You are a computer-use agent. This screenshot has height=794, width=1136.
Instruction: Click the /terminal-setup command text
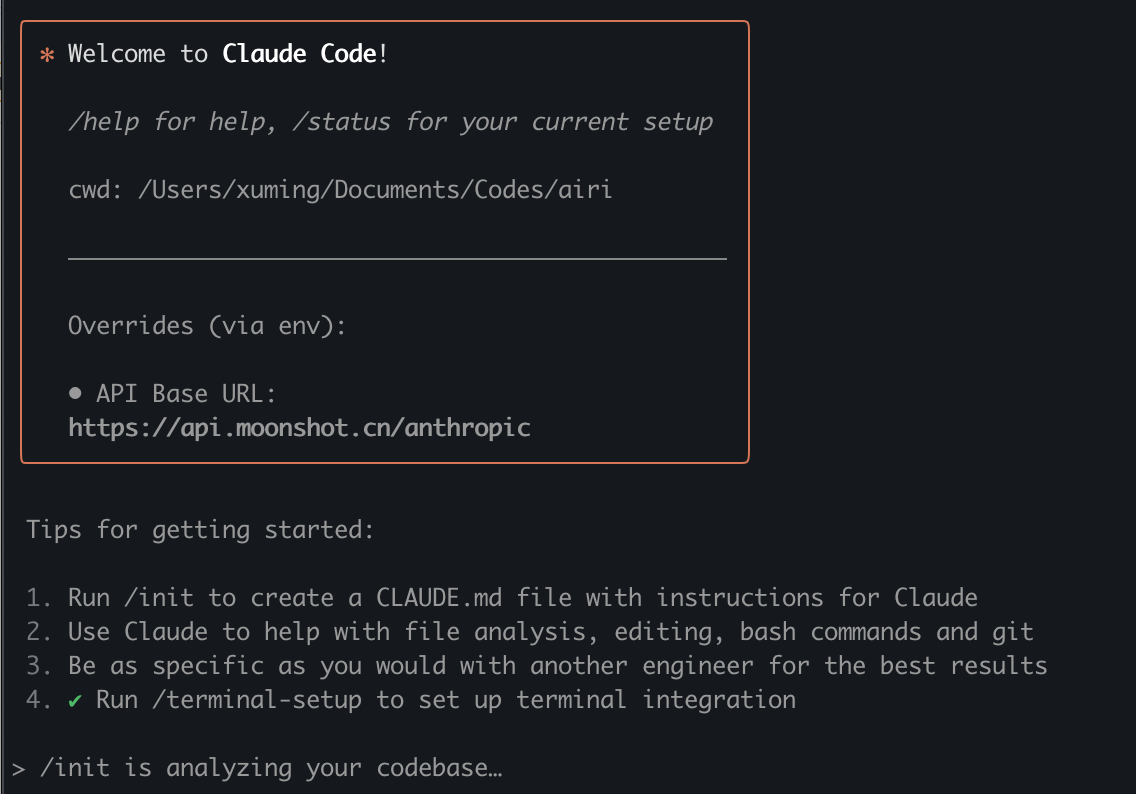(250, 700)
